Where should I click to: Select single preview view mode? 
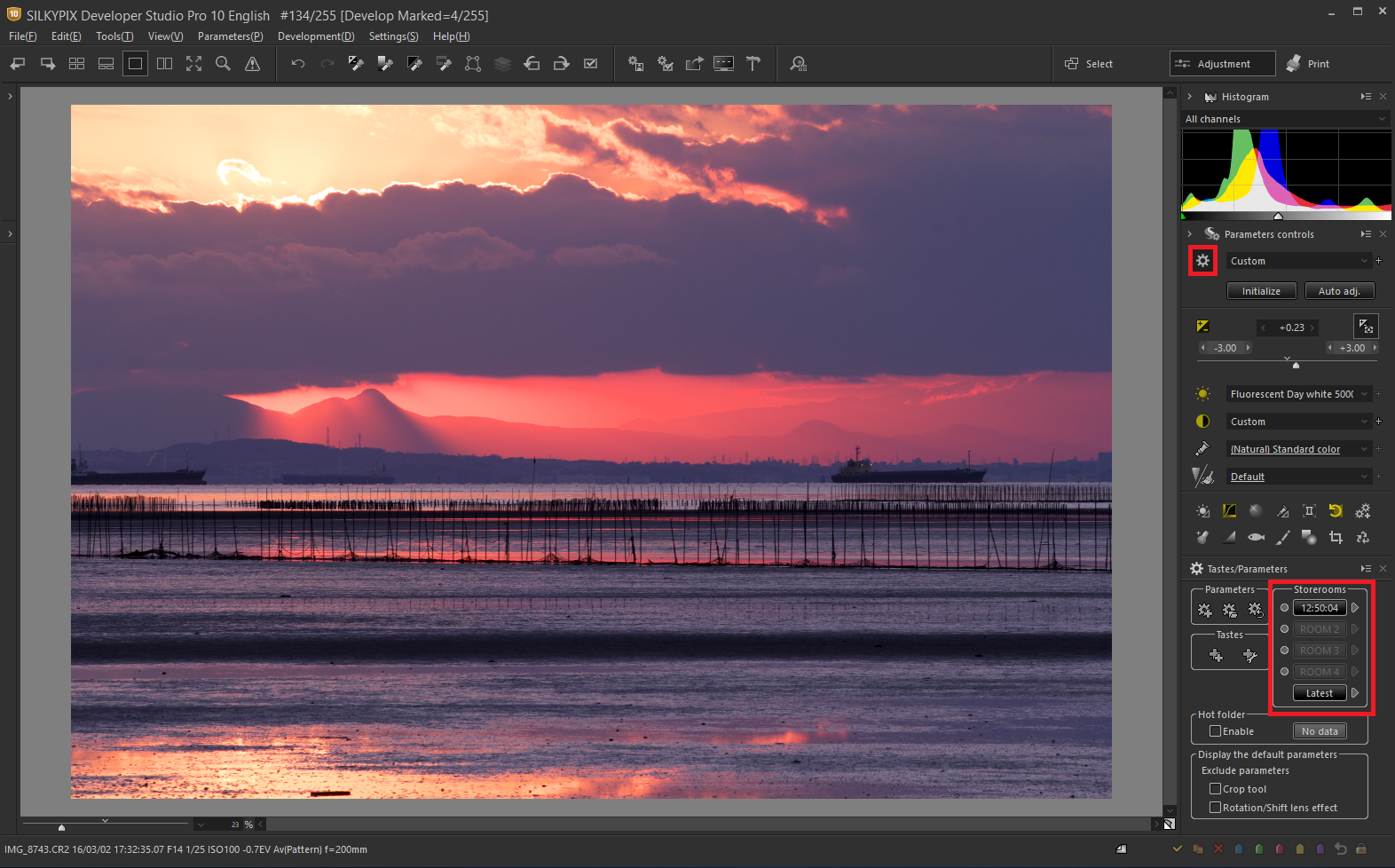[135, 64]
